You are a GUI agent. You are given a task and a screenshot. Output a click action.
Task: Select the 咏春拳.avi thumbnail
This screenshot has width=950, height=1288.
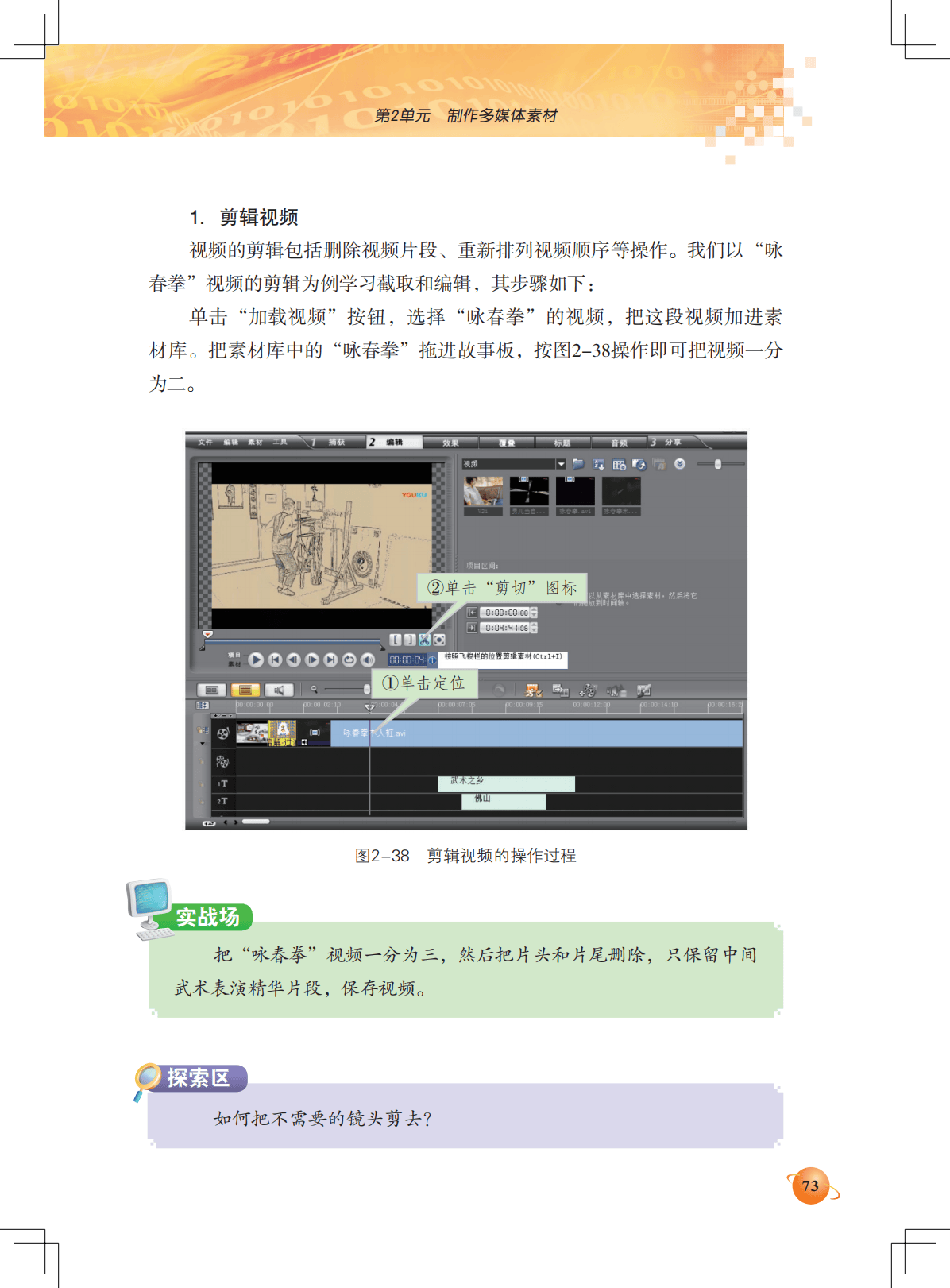point(575,496)
